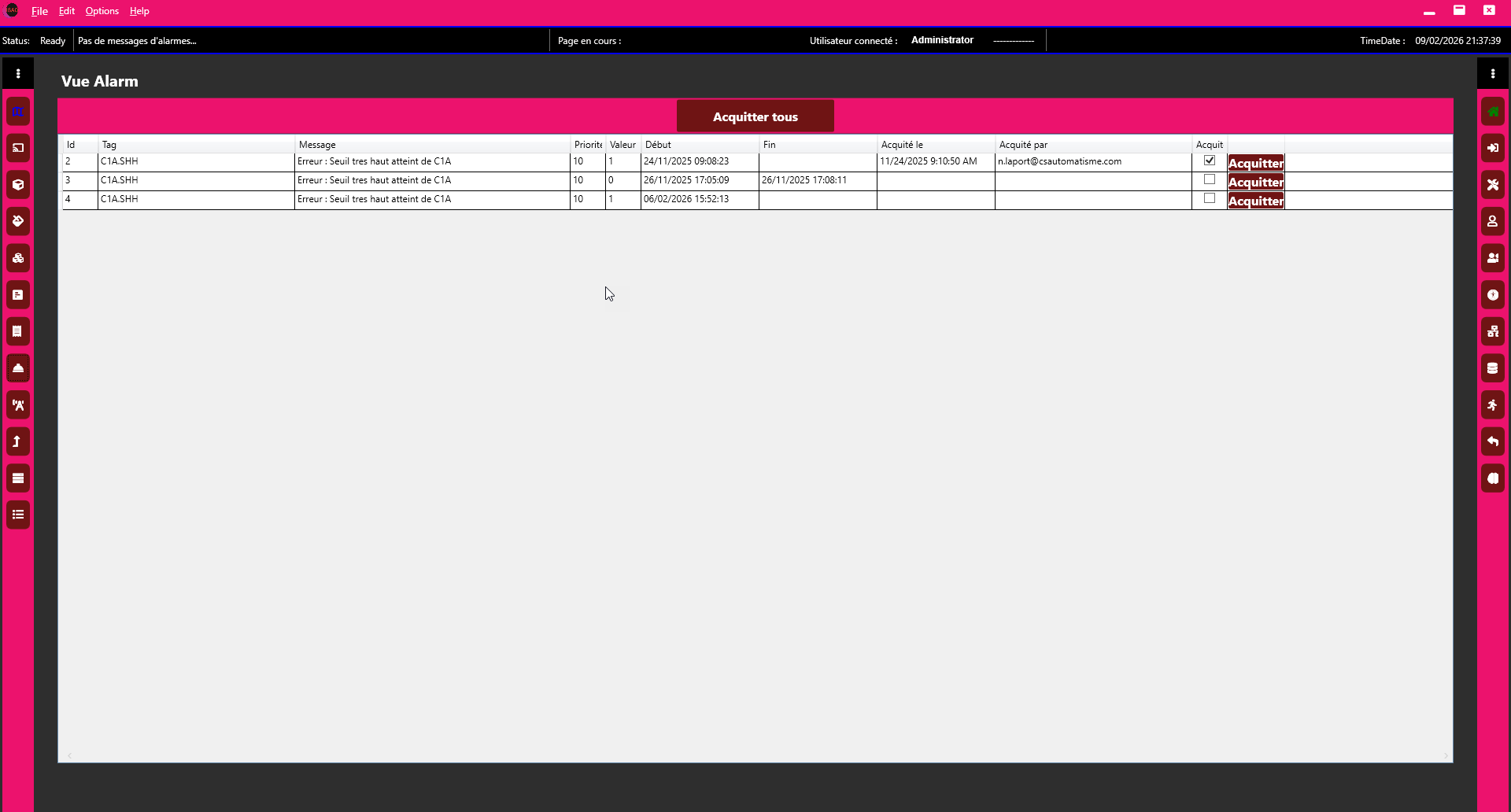Click the network diagram icon
1511x812 pixels.
1492,331
